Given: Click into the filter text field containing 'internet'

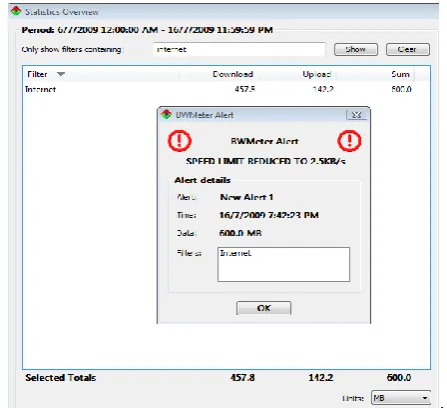Looking at the screenshot, I should [239, 49].
